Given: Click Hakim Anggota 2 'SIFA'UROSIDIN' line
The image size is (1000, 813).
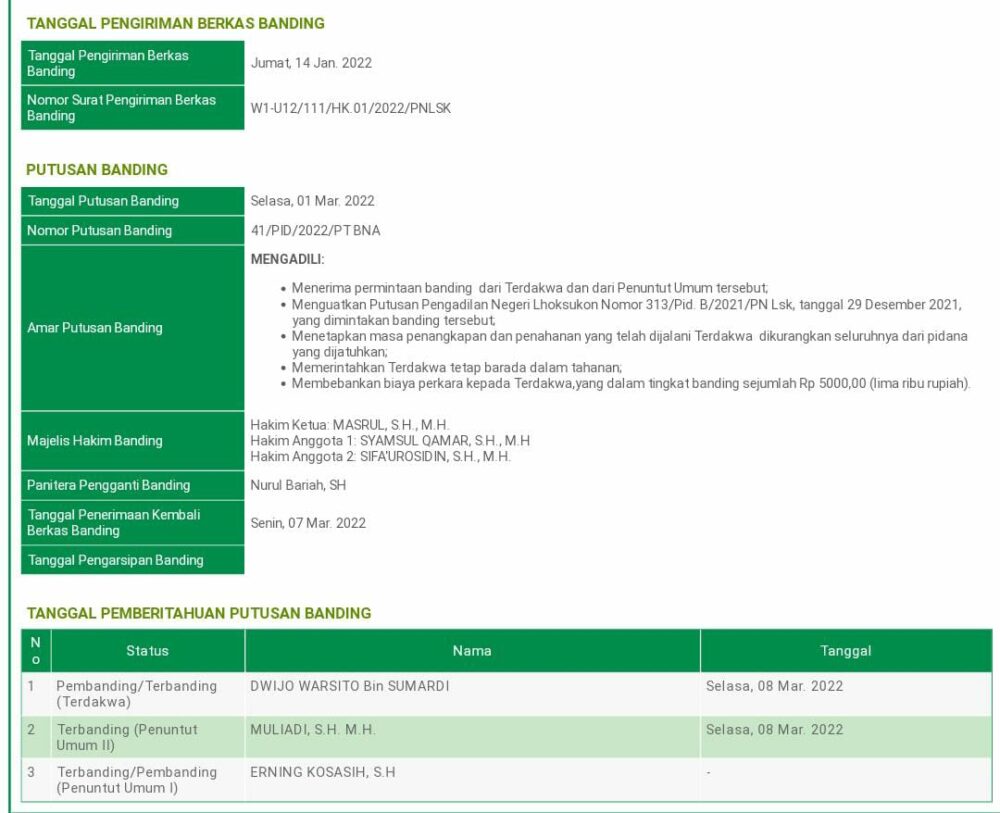Looking at the screenshot, I should click(380, 457).
